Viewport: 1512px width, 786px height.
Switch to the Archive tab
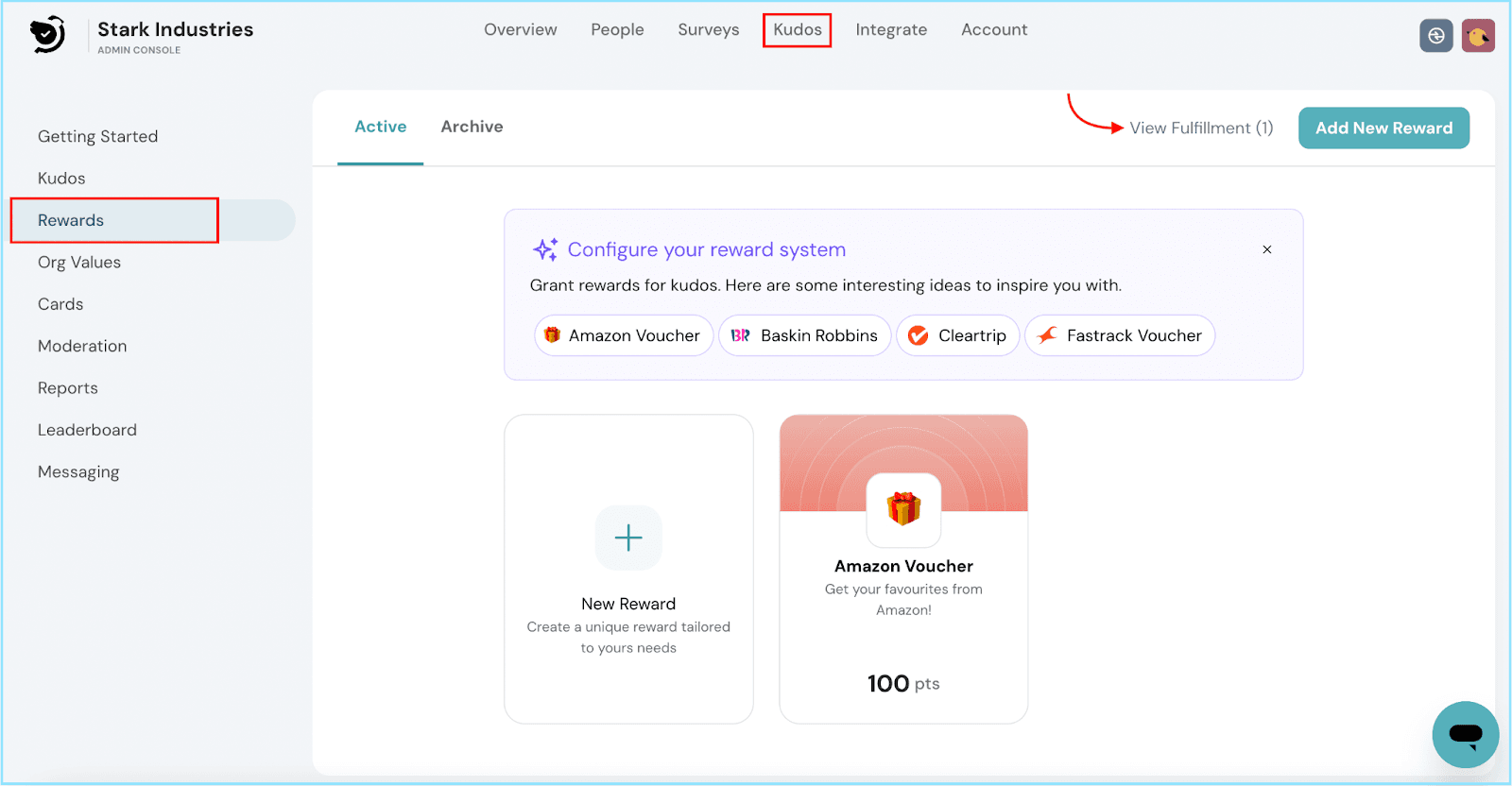click(472, 127)
